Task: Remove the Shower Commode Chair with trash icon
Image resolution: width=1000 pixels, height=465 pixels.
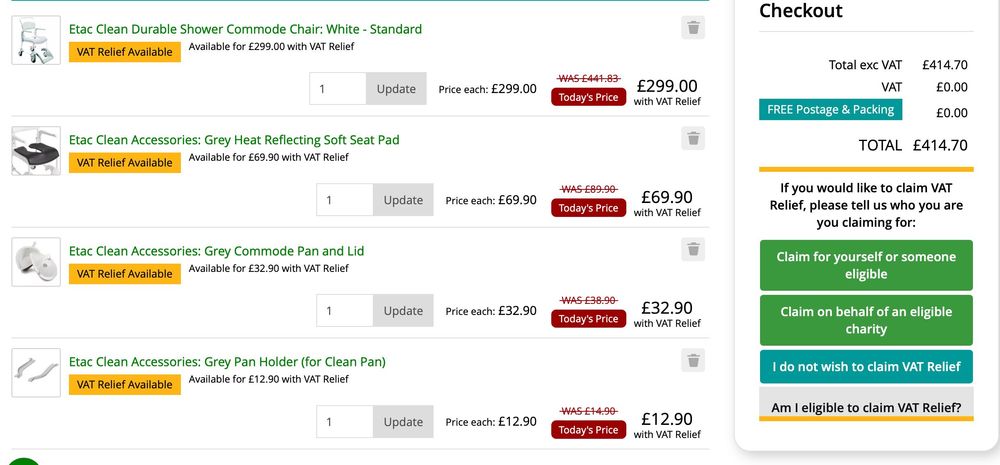Action: point(693,28)
